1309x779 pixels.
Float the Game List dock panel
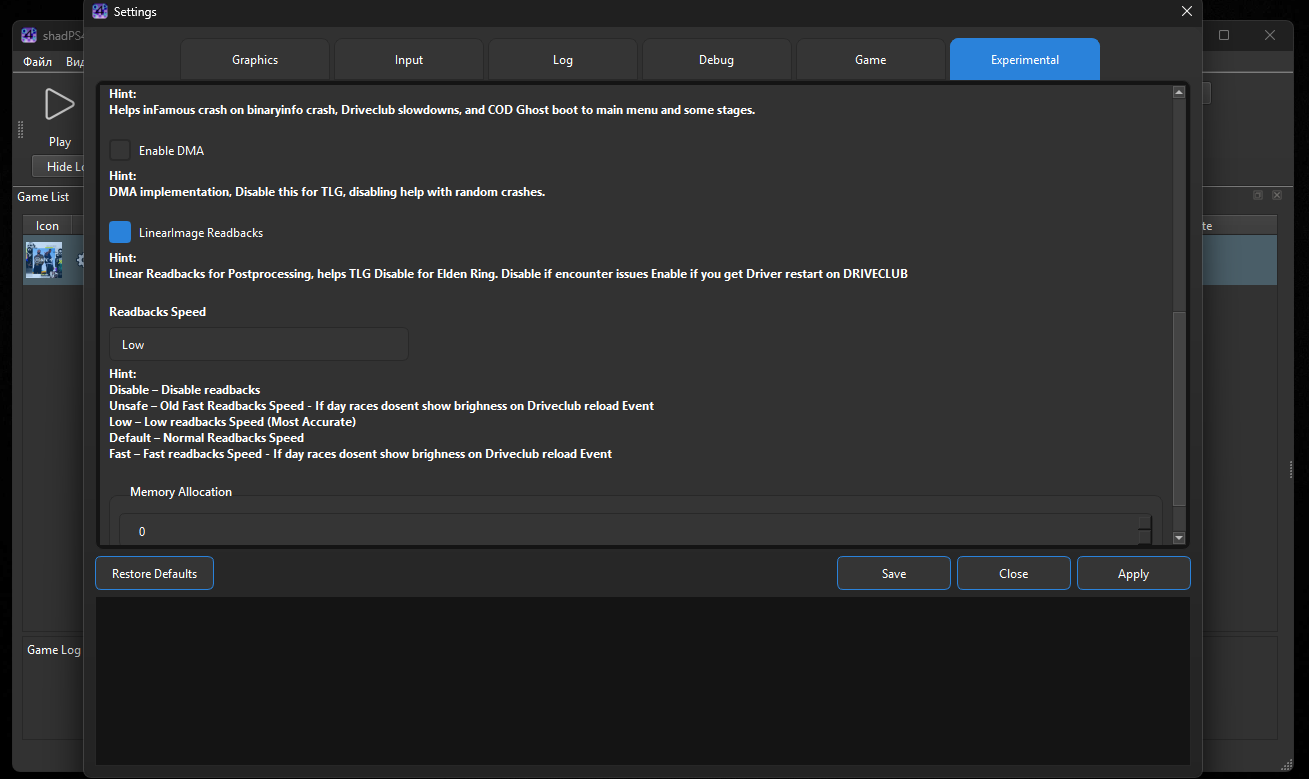1258,196
